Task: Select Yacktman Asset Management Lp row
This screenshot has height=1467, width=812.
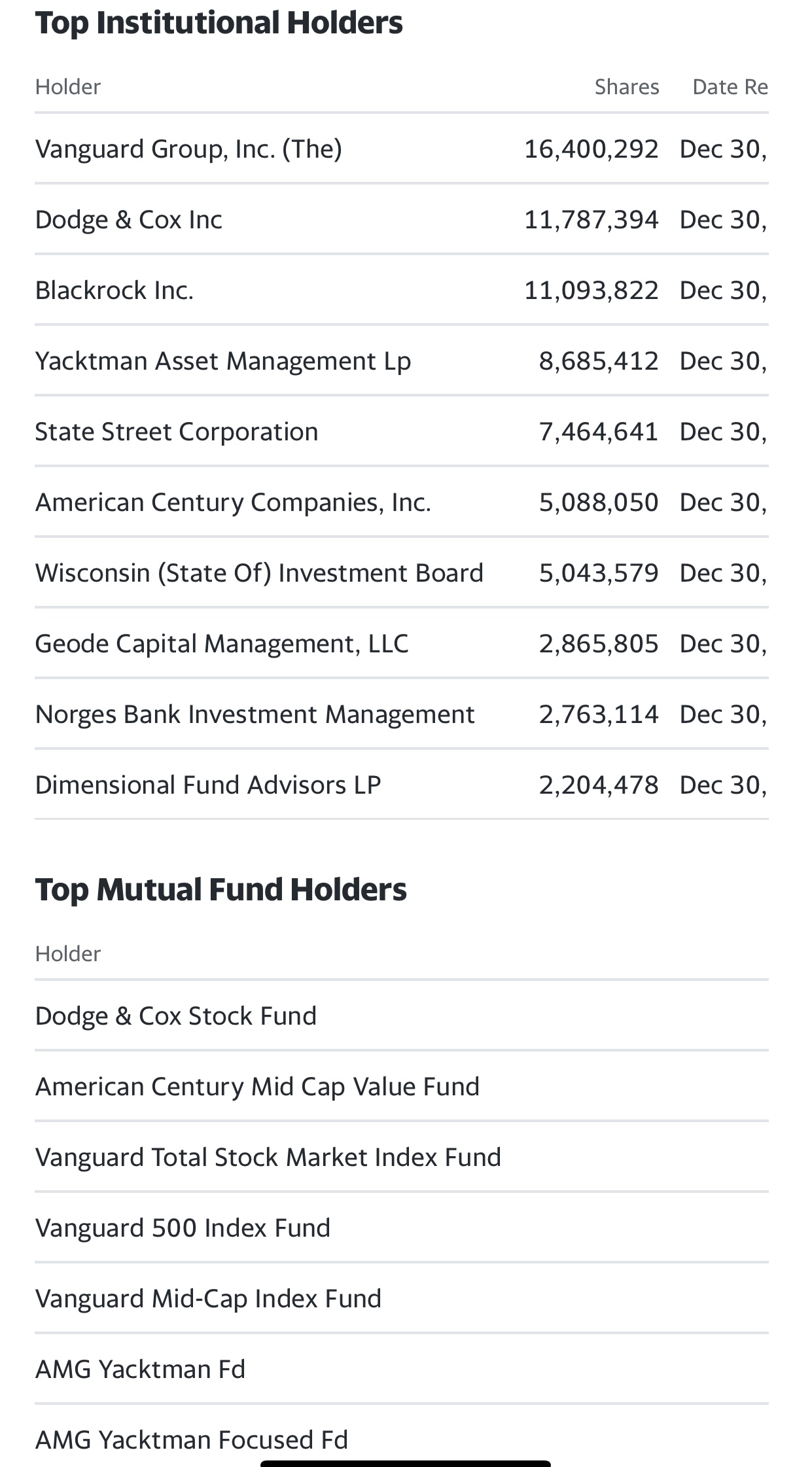Action: click(x=401, y=361)
